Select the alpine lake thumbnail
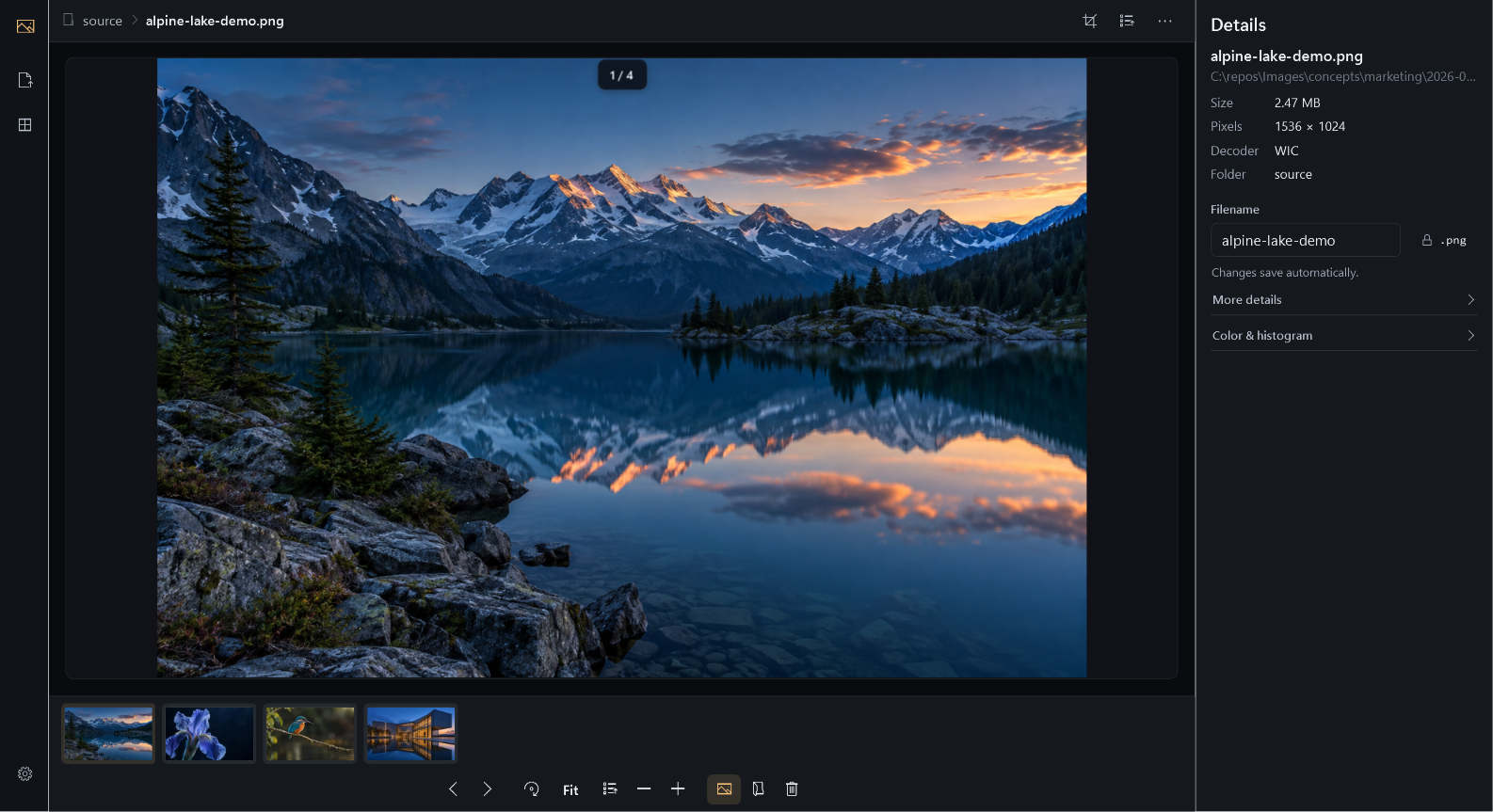1493x812 pixels. point(108,734)
